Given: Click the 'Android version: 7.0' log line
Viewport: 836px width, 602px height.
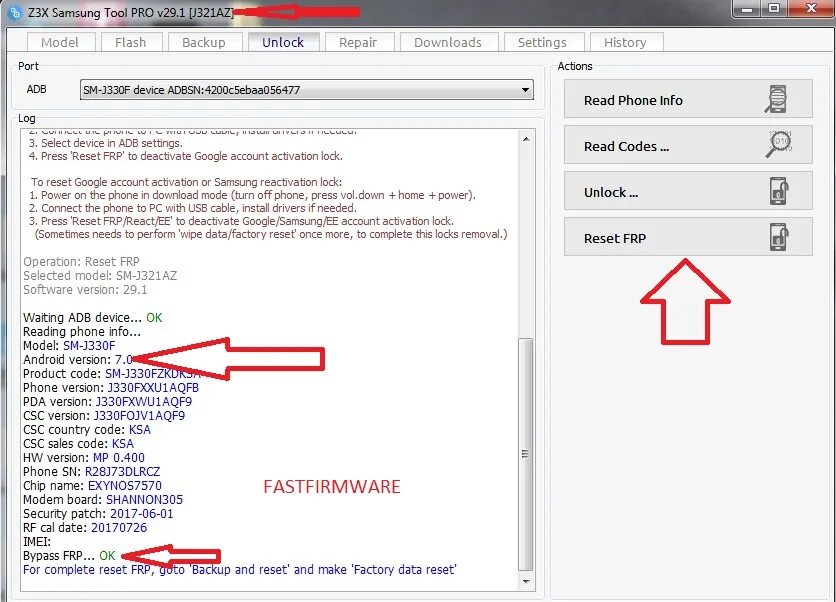Looking at the screenshot, I should [77, 359].
